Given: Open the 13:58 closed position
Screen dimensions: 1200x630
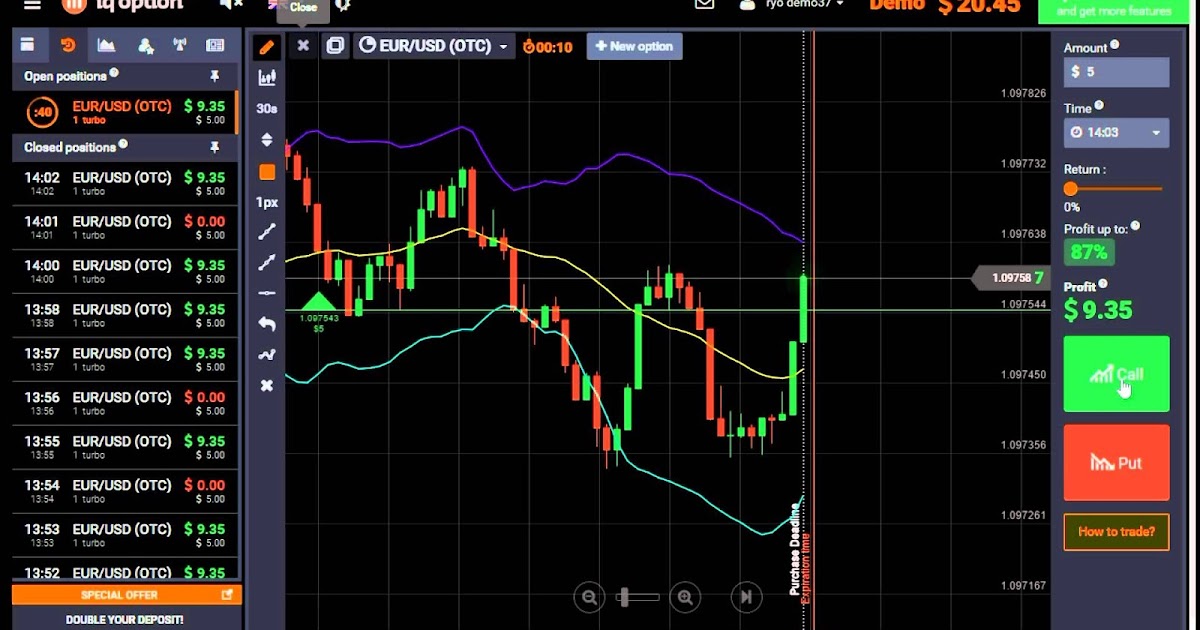Looking at the screenshot, I should tap(125, 316).
